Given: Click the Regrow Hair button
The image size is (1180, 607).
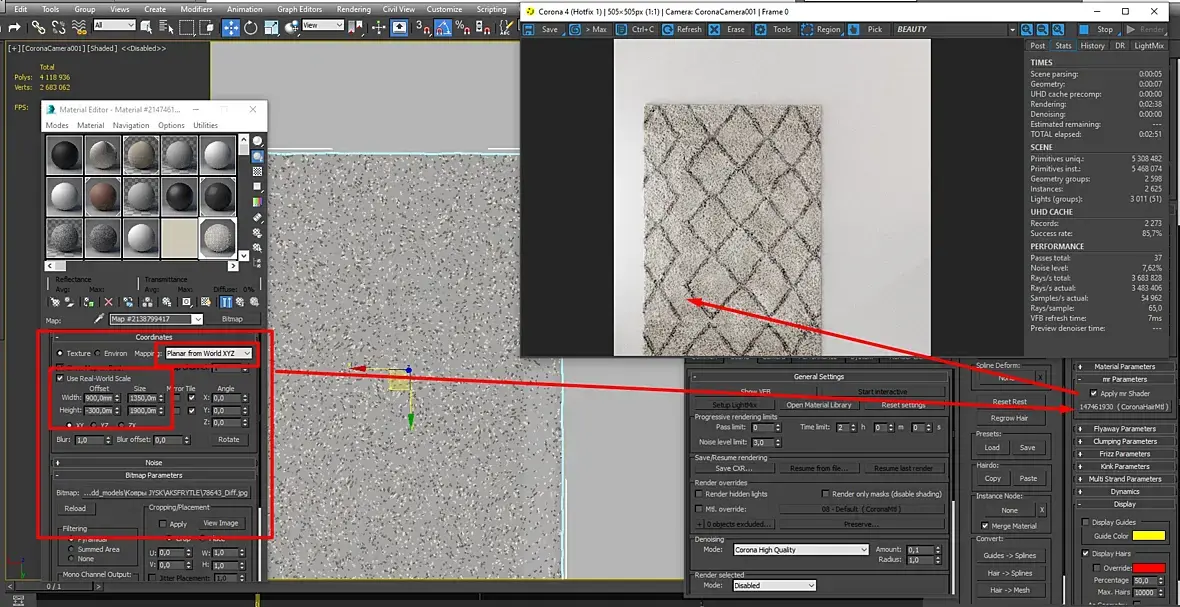Looking at the screenshot, I should [1009, 418].
